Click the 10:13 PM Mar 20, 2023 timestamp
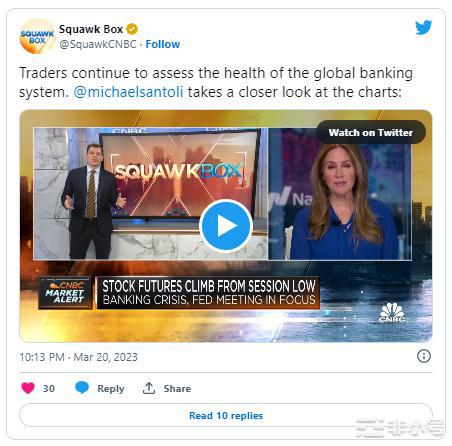Image resolution: width=452 pixels, height=446 pixels. [78, 357]
